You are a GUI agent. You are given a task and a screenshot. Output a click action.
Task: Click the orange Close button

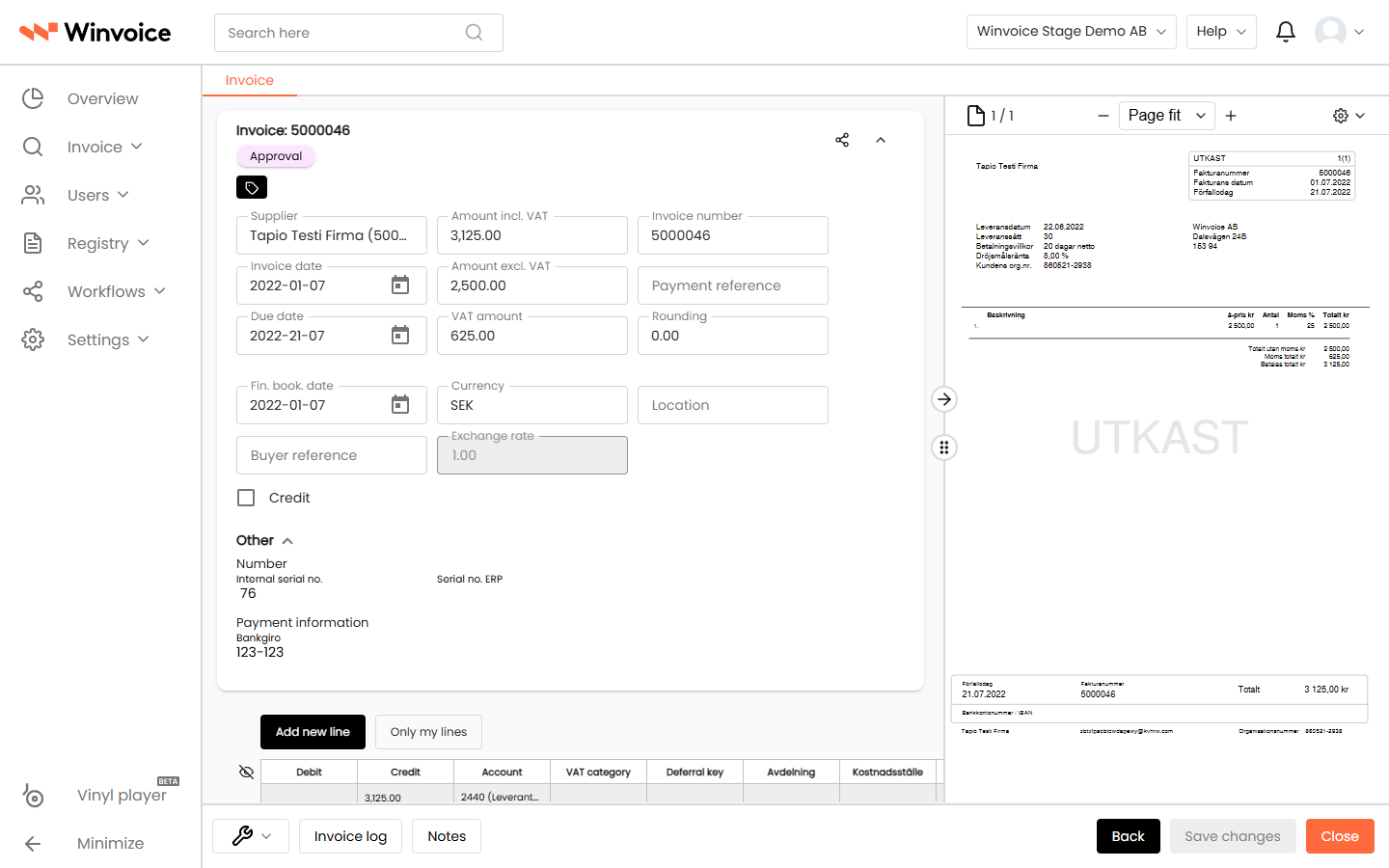point(1340,836)
